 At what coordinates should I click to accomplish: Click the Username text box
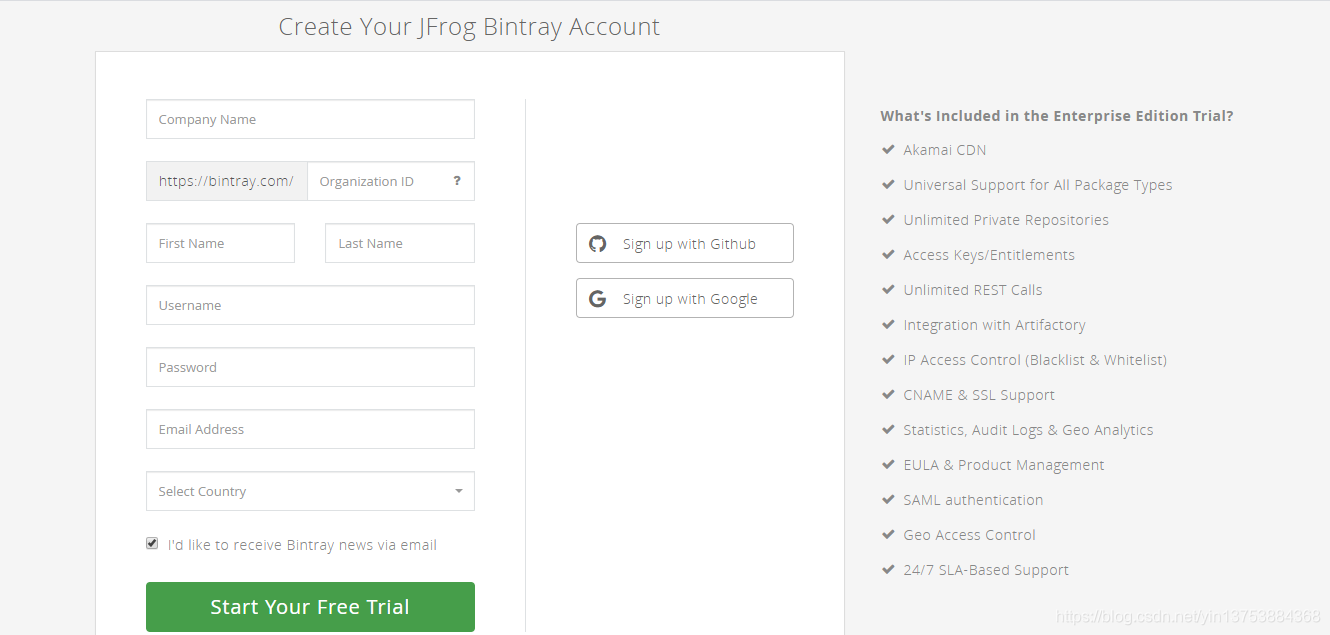[310, 305]
